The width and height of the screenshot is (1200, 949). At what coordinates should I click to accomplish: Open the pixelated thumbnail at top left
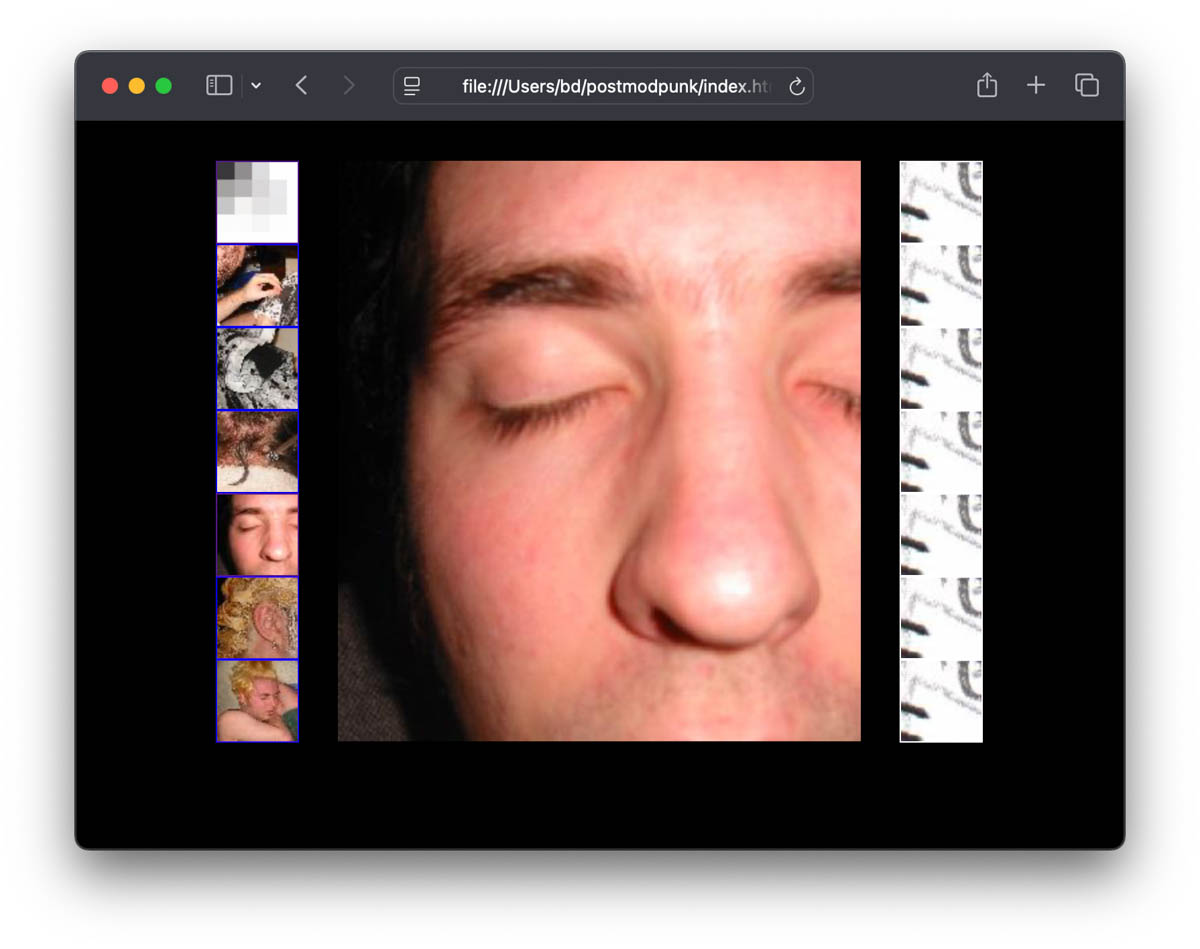coord(257,200)
